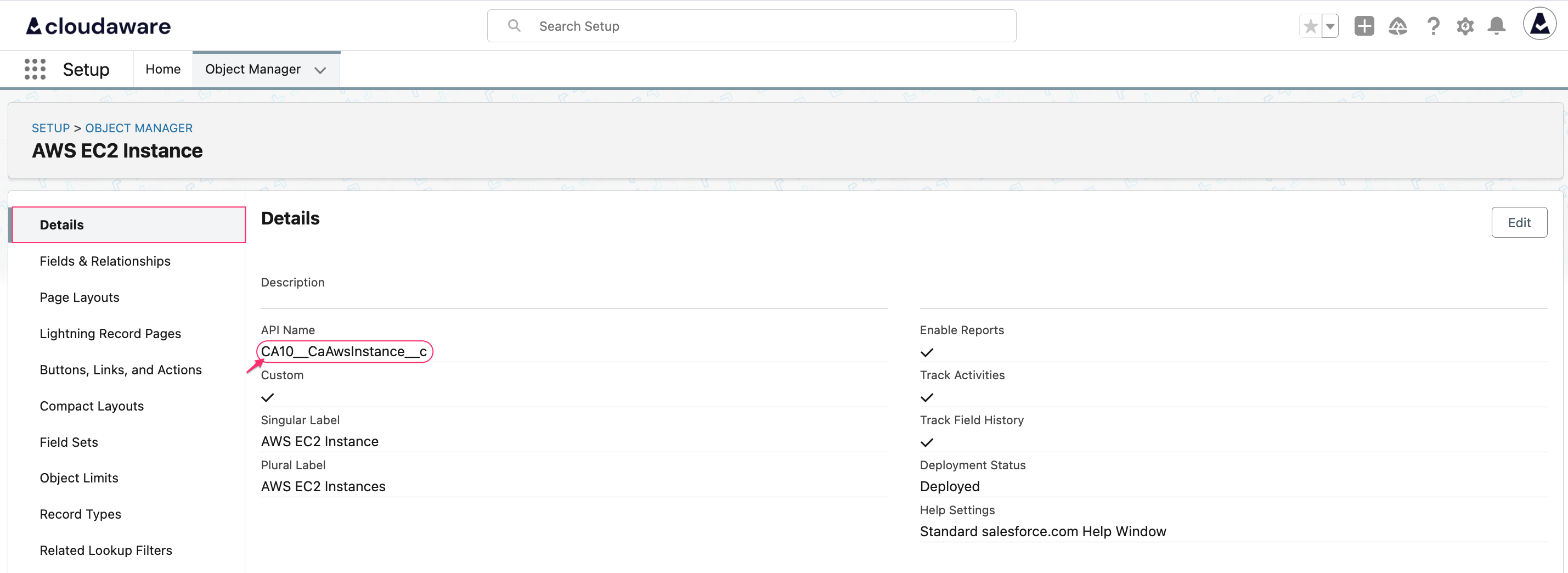Switch to the Home tab

[162, 69]
